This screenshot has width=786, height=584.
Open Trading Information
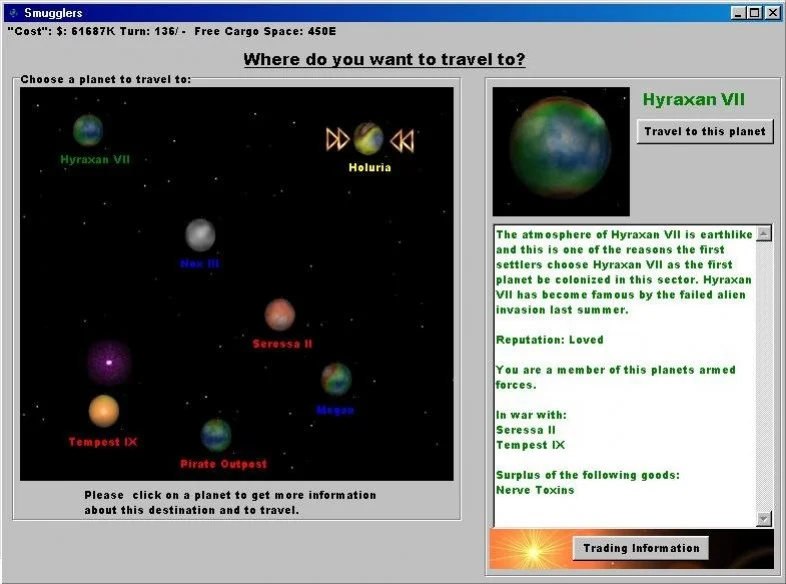click(641, 548)
